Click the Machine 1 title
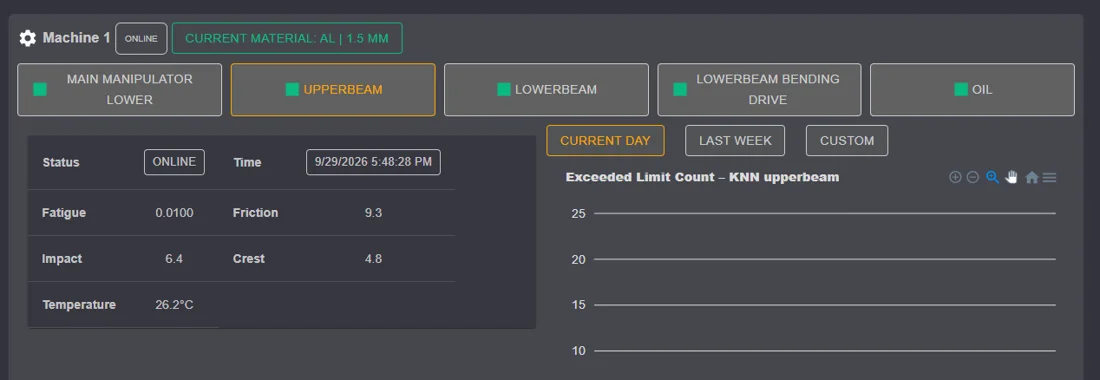This screenshot has width=1100, height=380. [x=76, y=38]
